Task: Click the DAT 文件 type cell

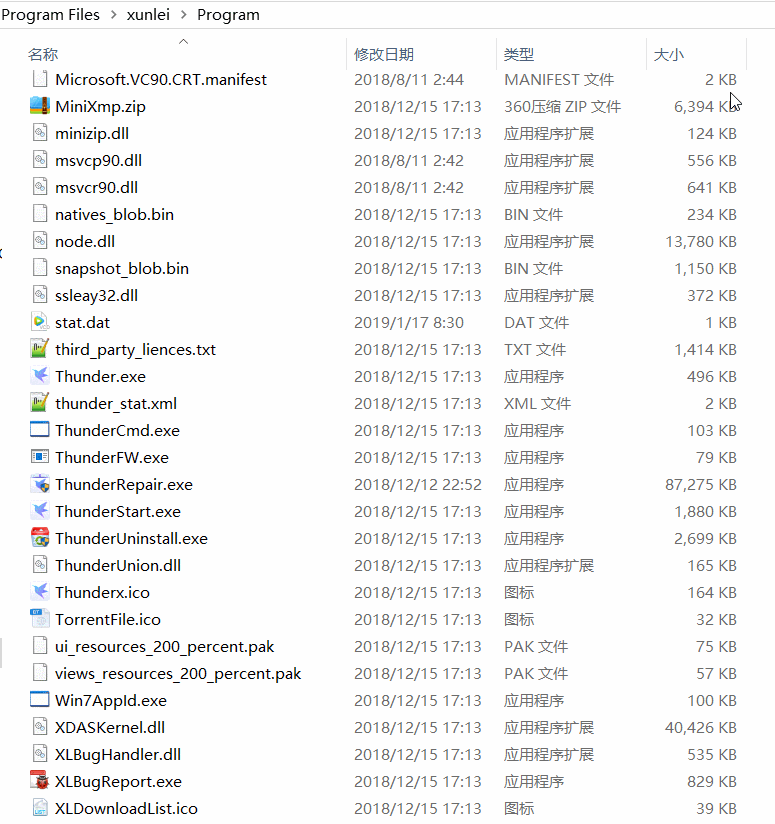Action: coord(536,322)
